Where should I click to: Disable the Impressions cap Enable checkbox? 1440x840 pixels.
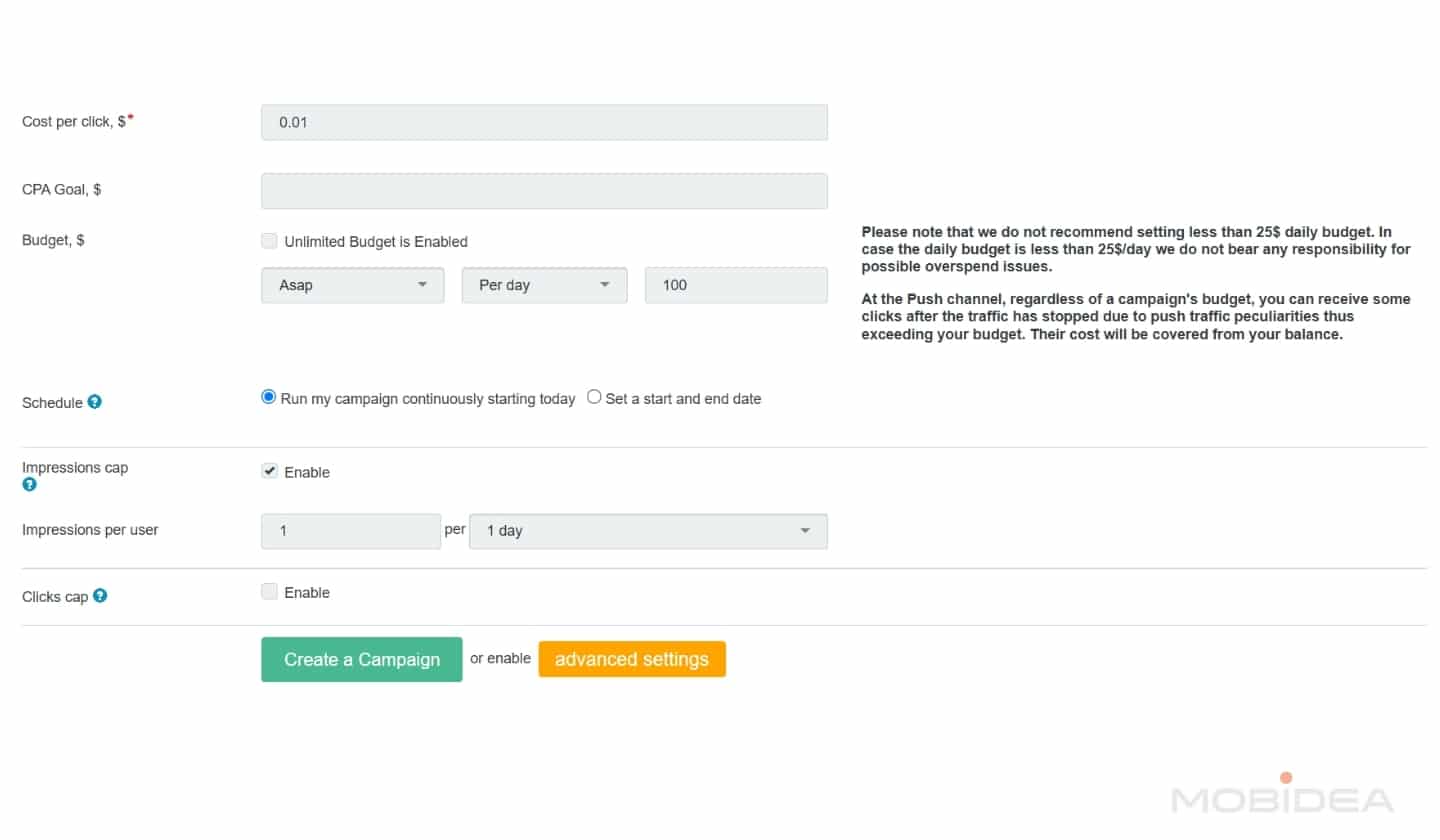coord(269,472)
